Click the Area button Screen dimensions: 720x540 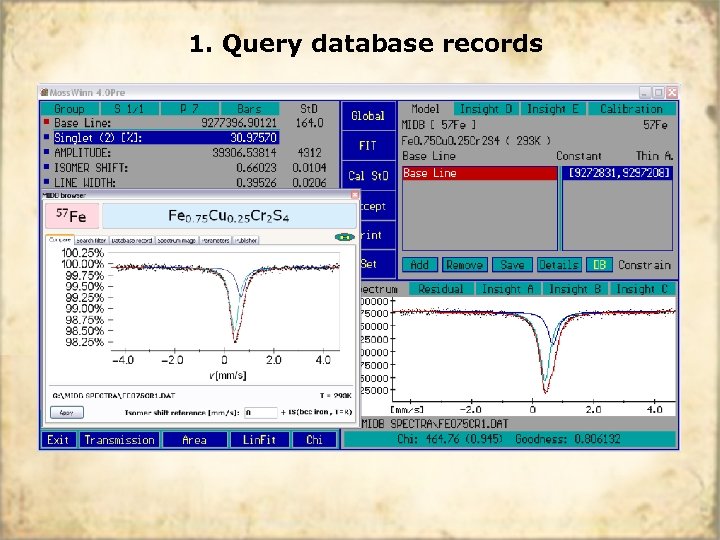(x=195, y=440)
